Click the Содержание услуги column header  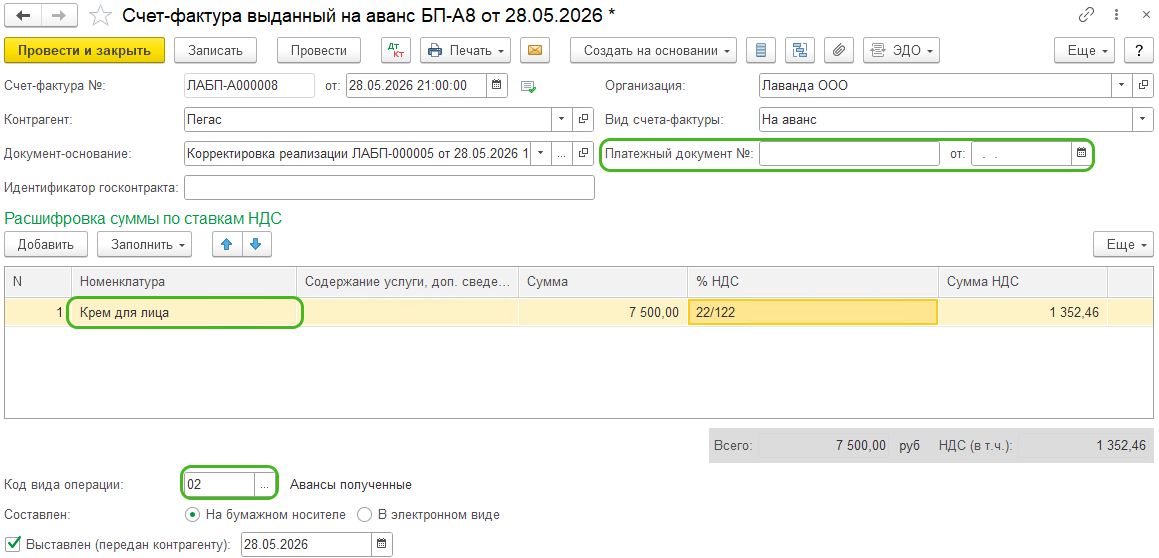[407, 282]
